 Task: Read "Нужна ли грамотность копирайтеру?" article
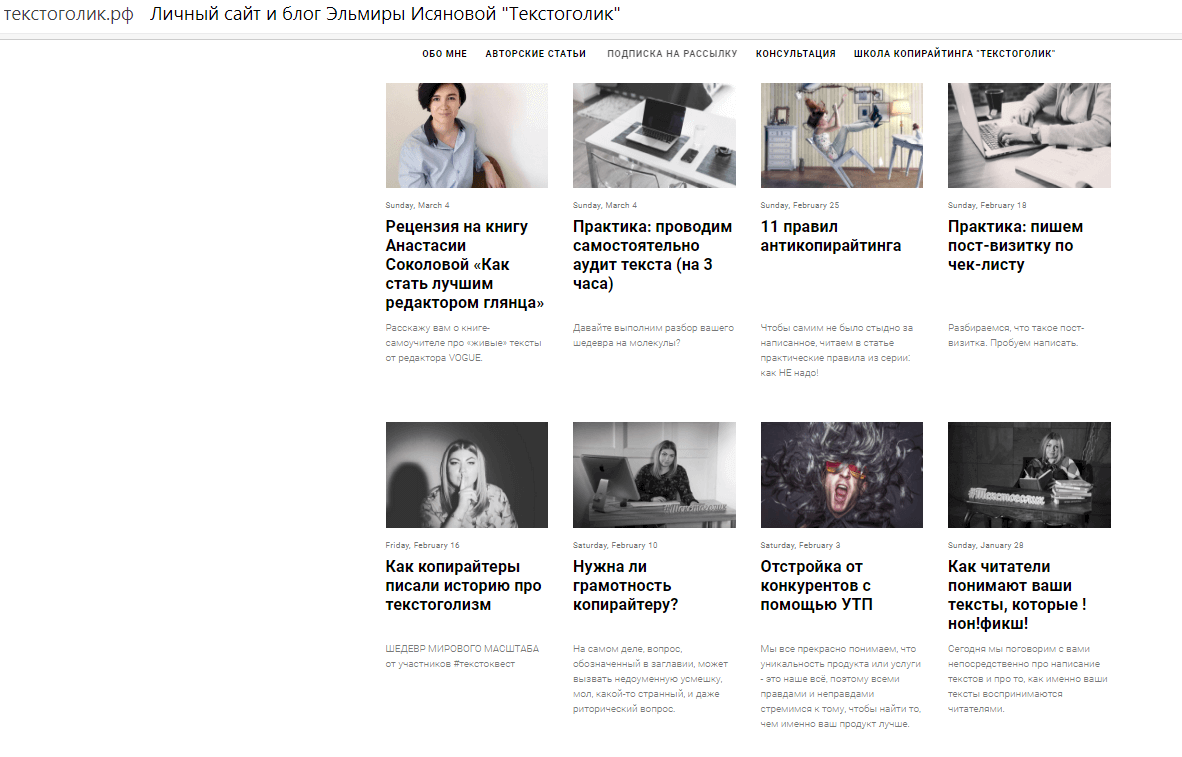coord(625,586)
